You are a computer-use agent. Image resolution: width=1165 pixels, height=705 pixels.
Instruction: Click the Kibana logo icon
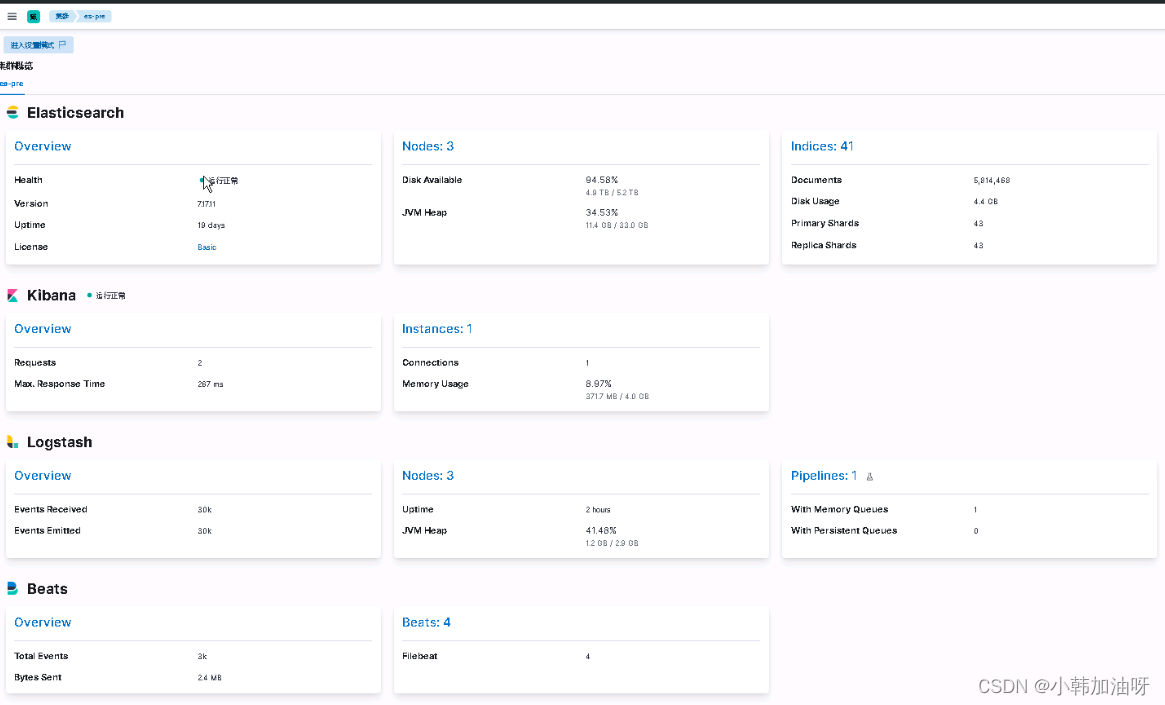tap(13, 296)
